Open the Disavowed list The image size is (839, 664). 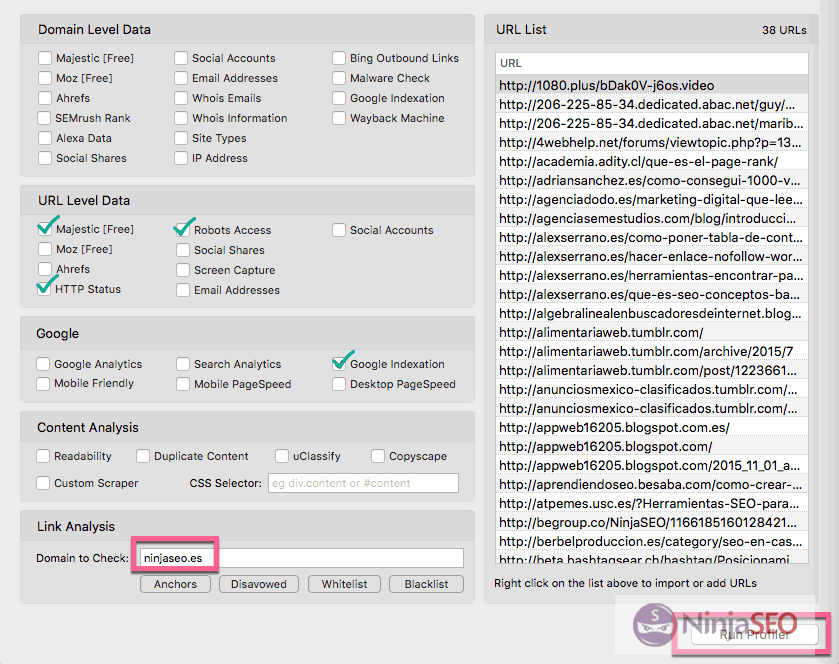(258, 584)
